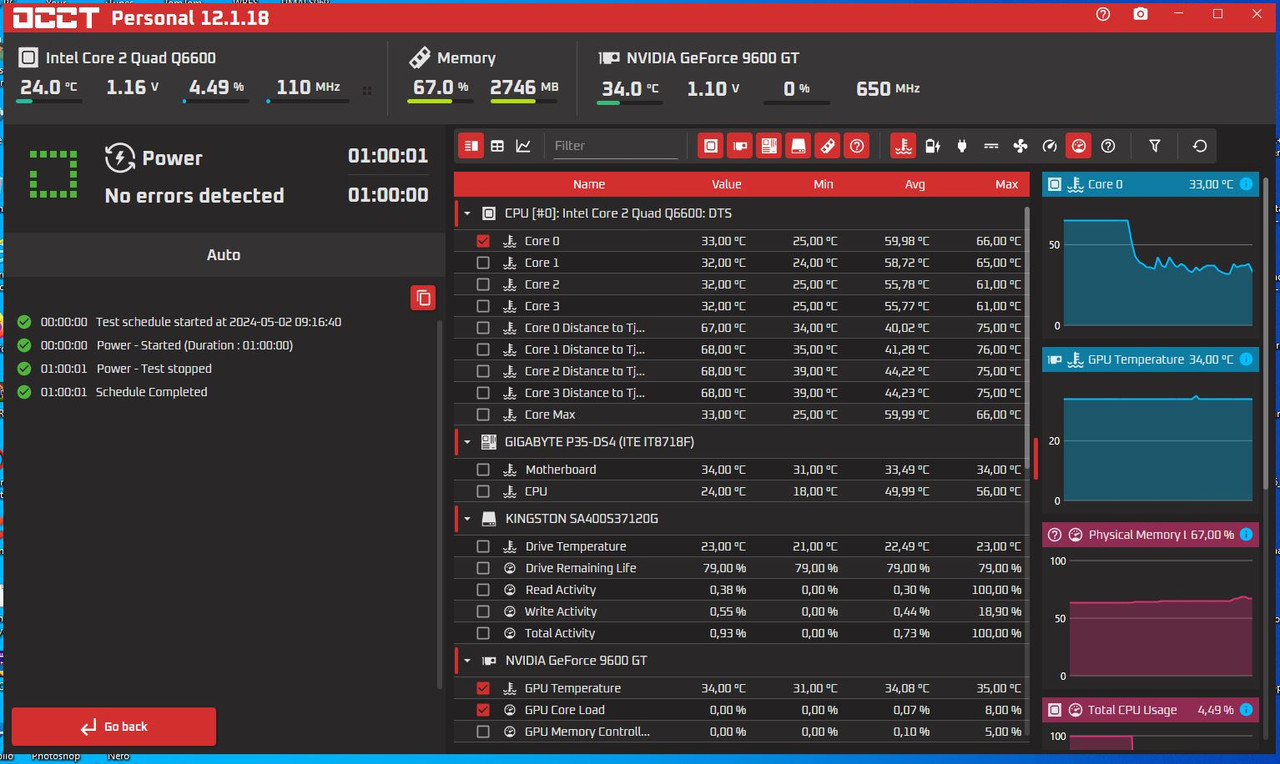This screenshot has height=764, width=1280.
Task: Reset min/max values with the refresh icon
Action: [x=1200, y=146]
